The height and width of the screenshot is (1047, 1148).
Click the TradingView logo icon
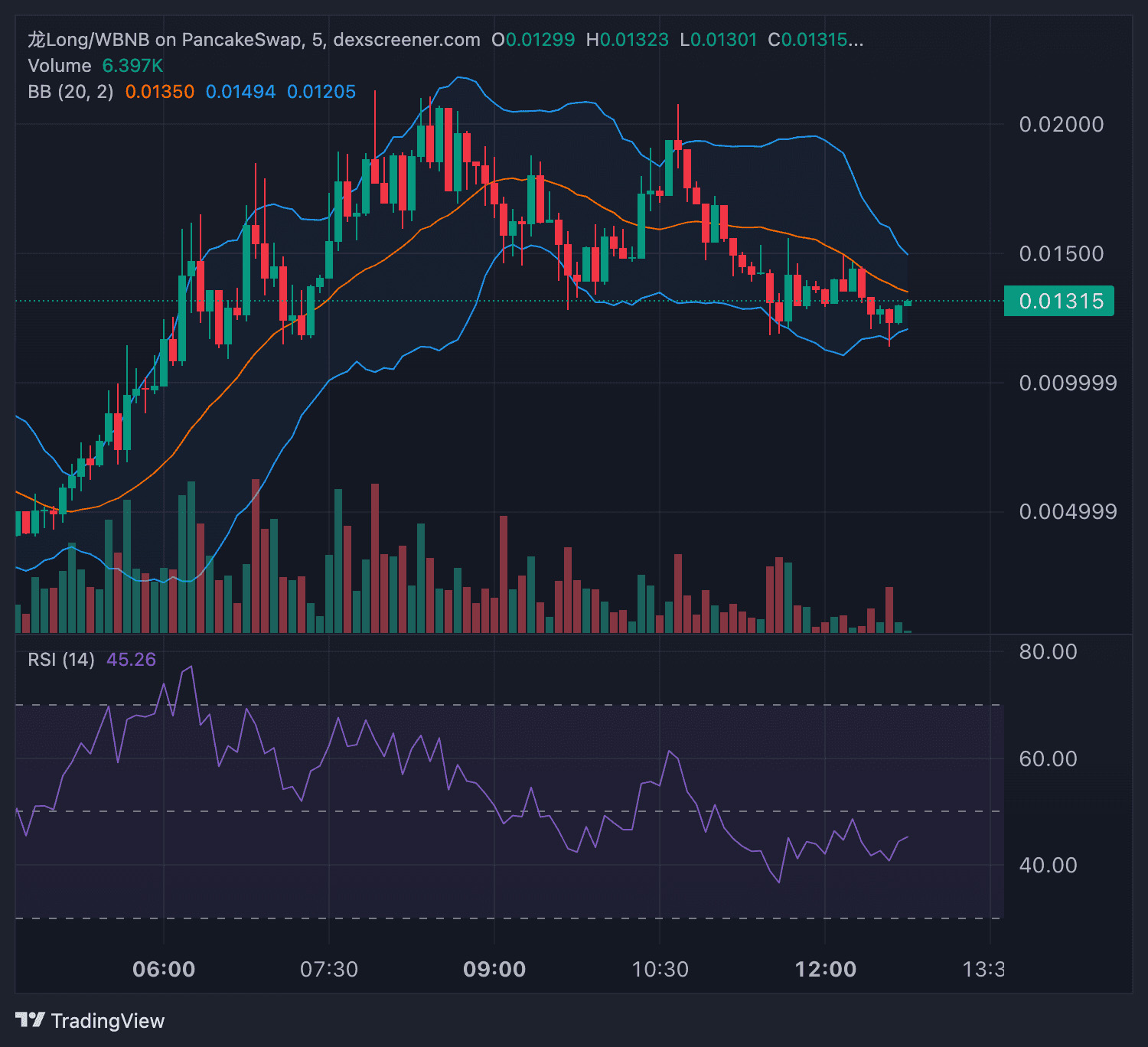(x=31, y=1020)
